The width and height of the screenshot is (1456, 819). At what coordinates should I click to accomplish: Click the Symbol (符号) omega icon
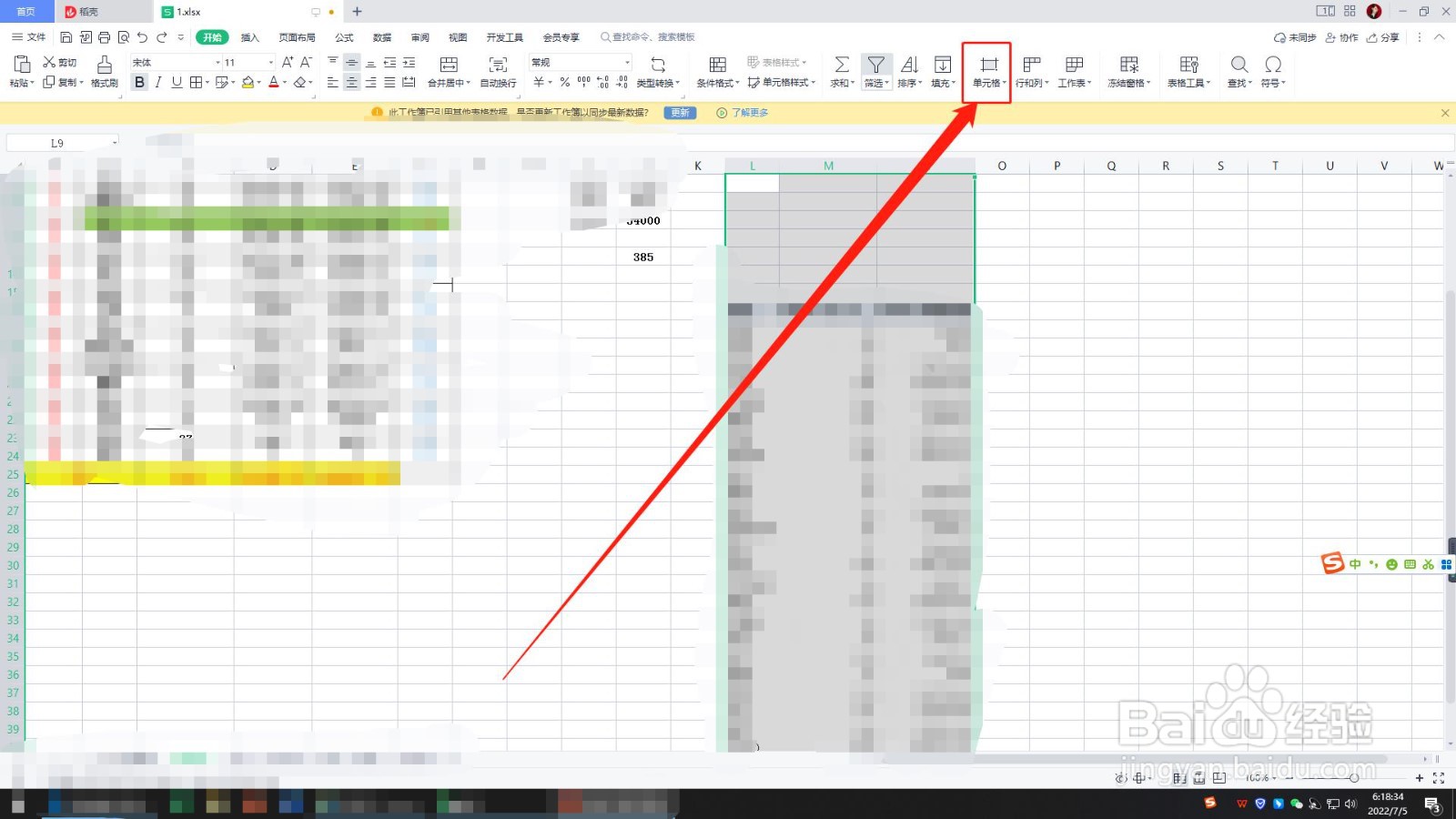point(1273,64)
